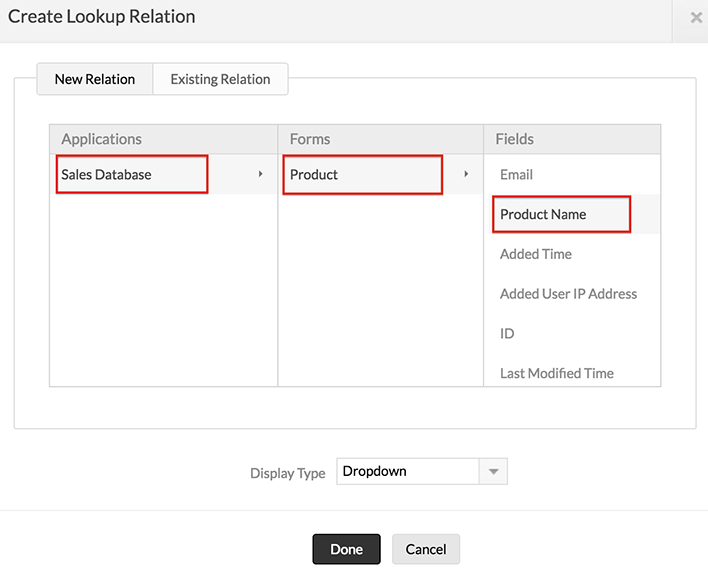Click the Display Type selector's arrow button

click(493, 471)
